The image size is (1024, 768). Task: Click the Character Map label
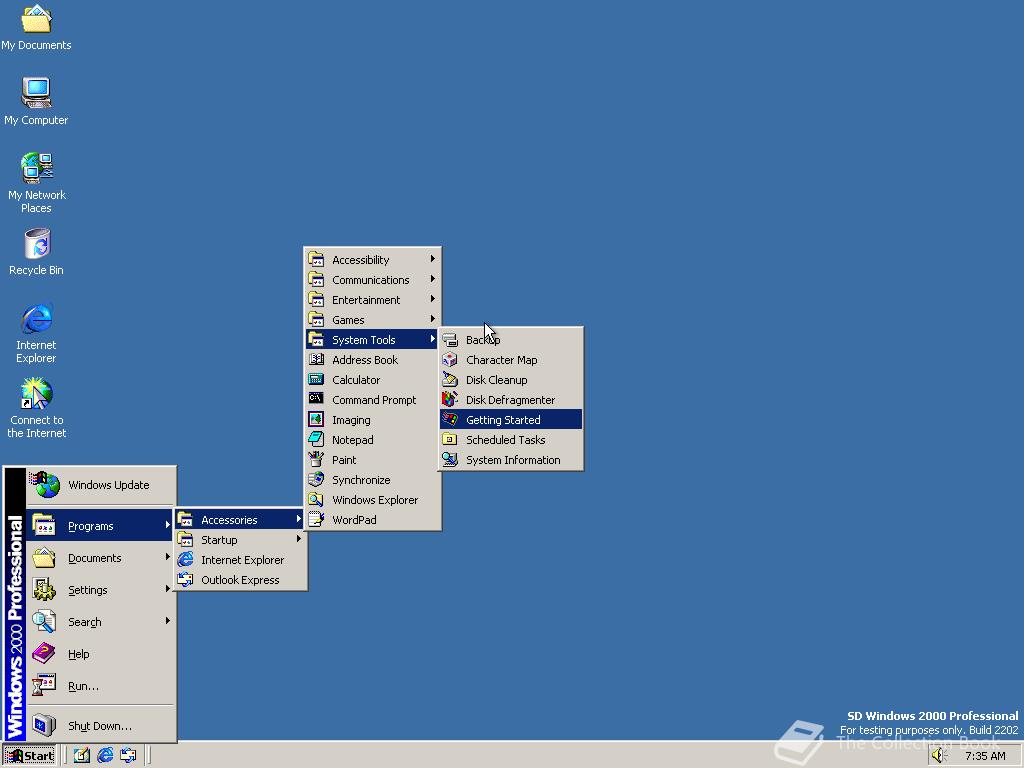click(x=502, y=360)
